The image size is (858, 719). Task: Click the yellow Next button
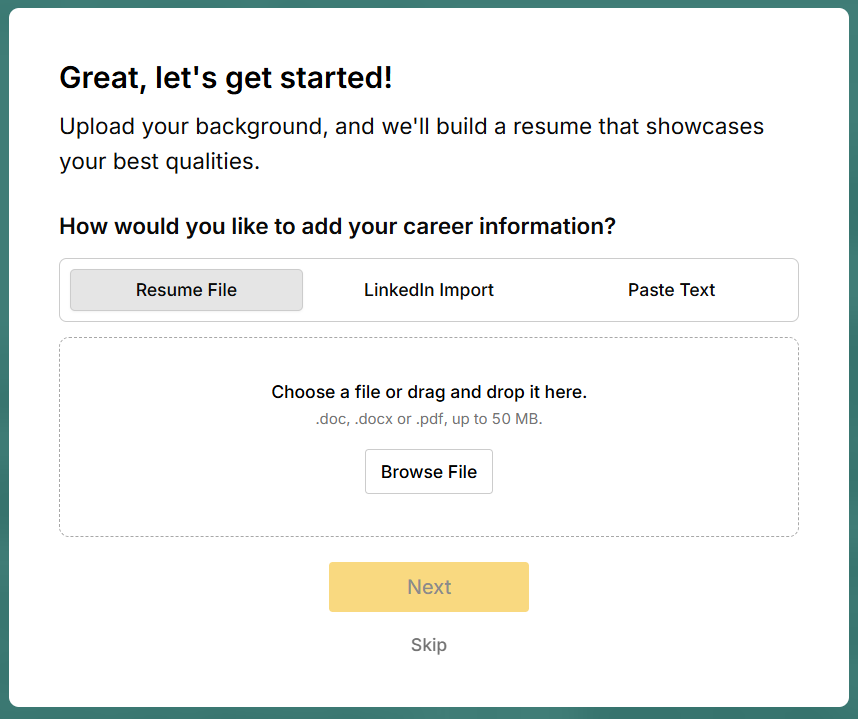click(429, 587)
